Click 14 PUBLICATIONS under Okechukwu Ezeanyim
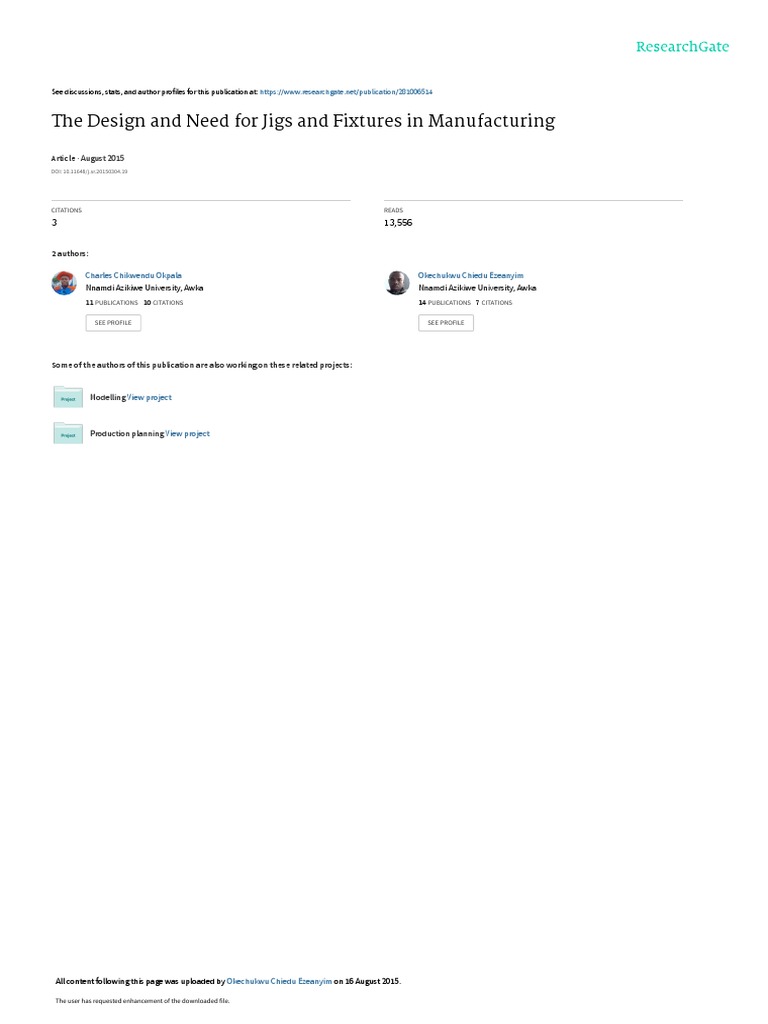768x1024 pixels. coord(445,303)
